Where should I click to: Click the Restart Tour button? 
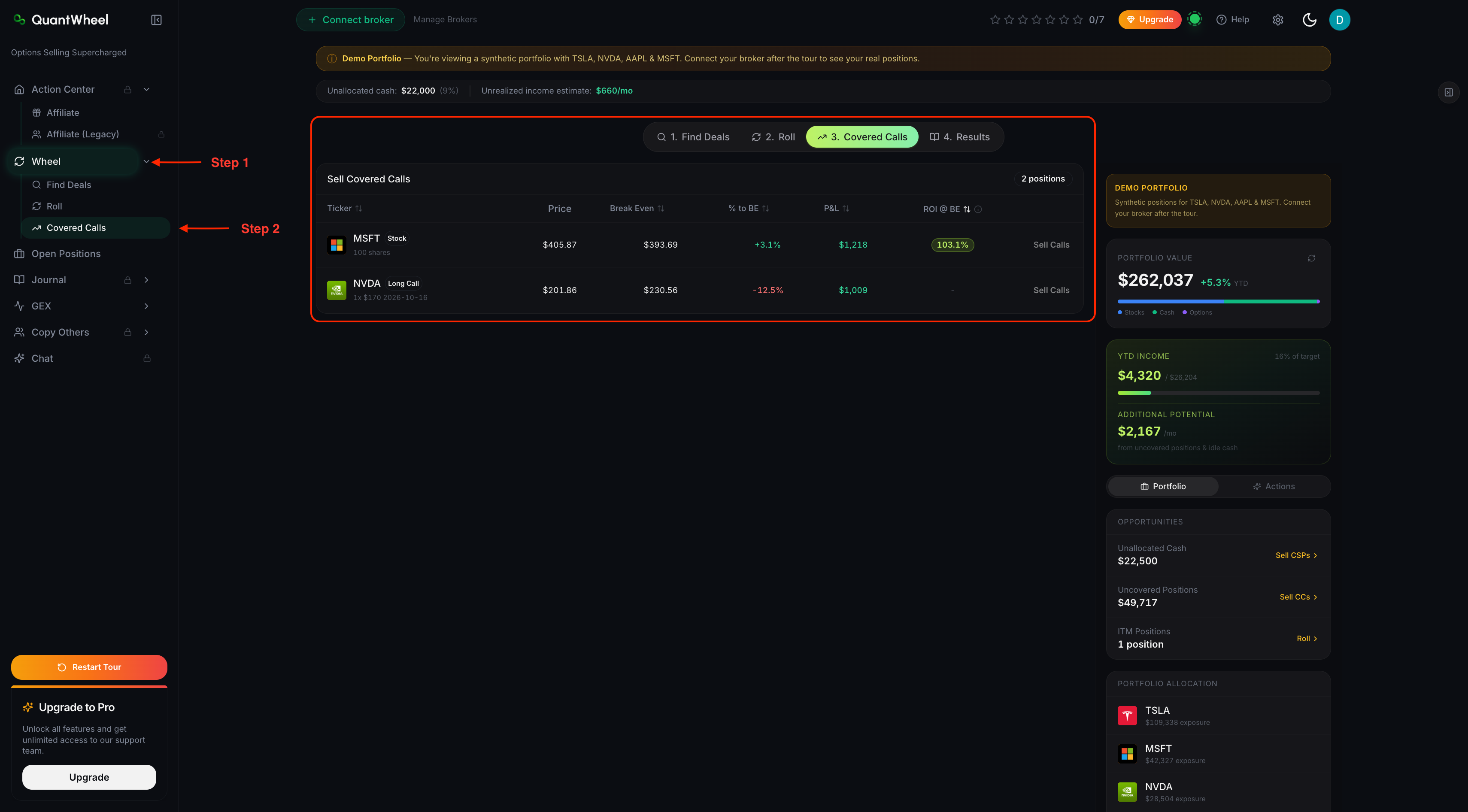(89, 667)
